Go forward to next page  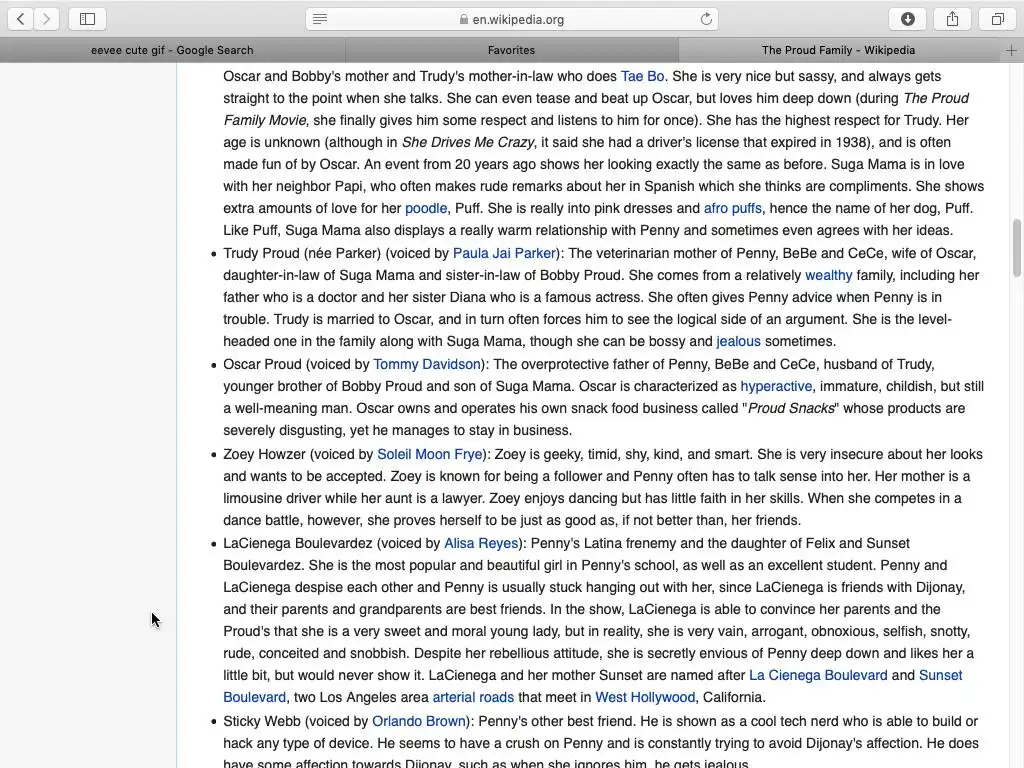[x=46, y=19]
